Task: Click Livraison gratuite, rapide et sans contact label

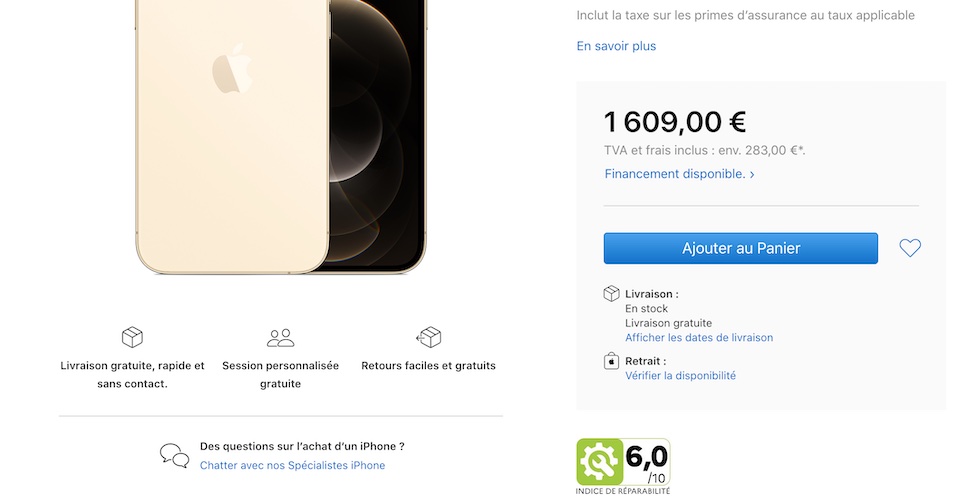Action: [132, 374]
